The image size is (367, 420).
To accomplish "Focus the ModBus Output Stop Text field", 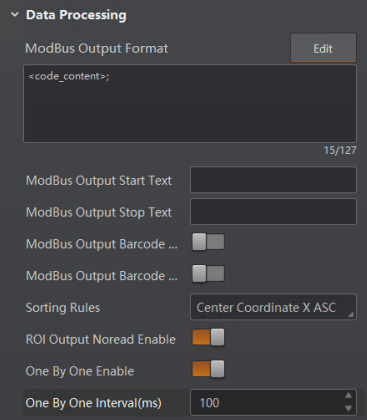I will (273, 212).
